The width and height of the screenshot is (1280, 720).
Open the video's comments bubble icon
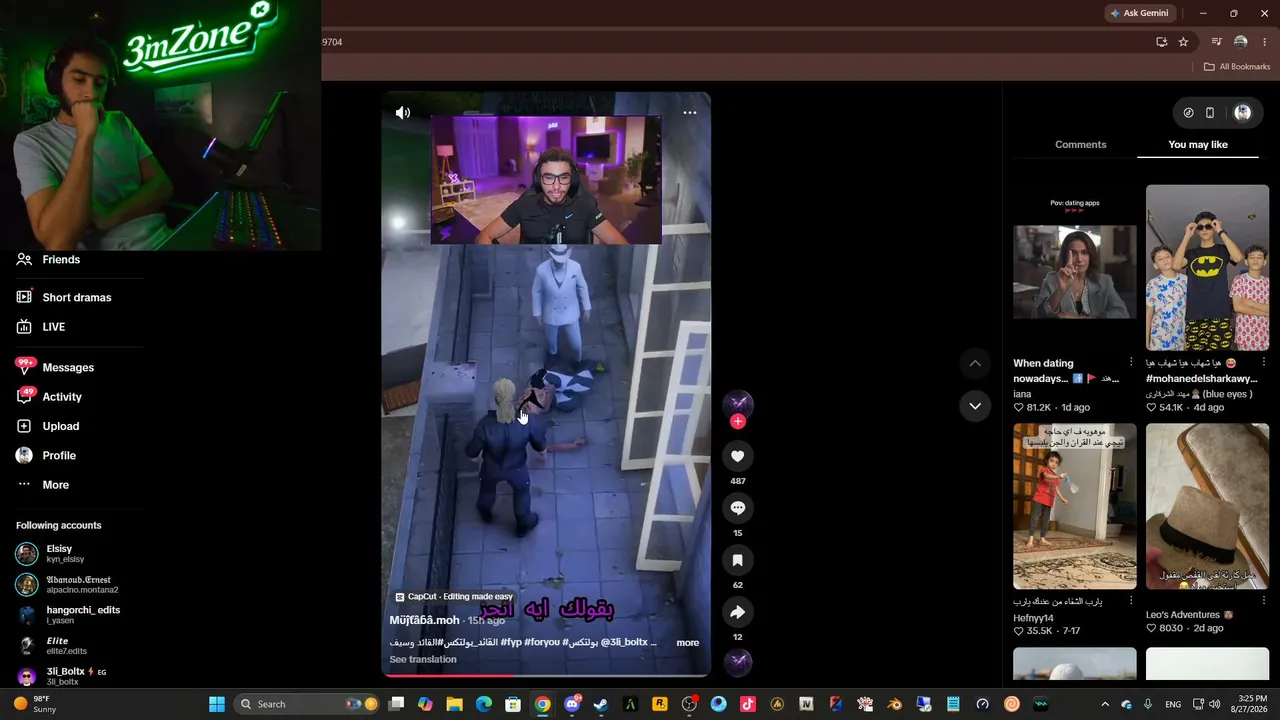tap(738, 508)
